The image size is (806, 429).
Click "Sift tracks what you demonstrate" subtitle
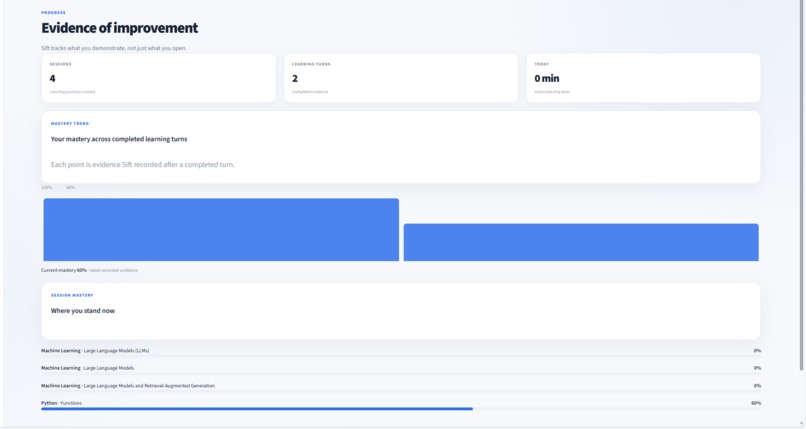tap(114, 48)
